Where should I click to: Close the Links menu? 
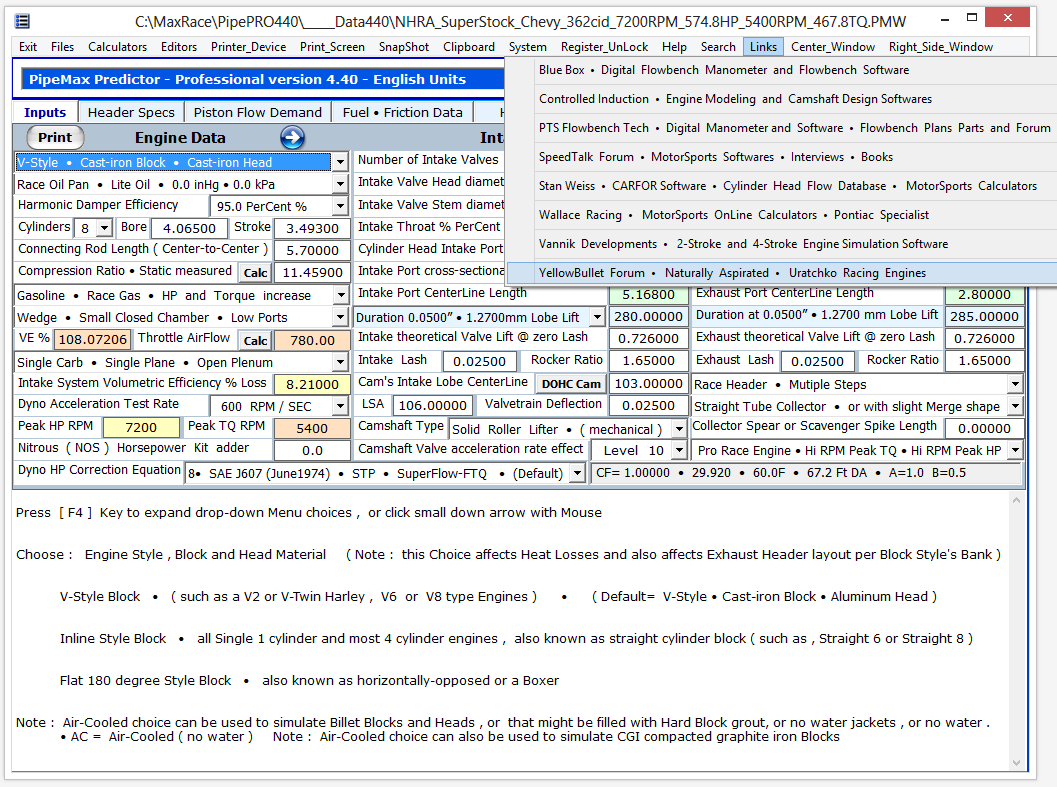pos(763,47)
